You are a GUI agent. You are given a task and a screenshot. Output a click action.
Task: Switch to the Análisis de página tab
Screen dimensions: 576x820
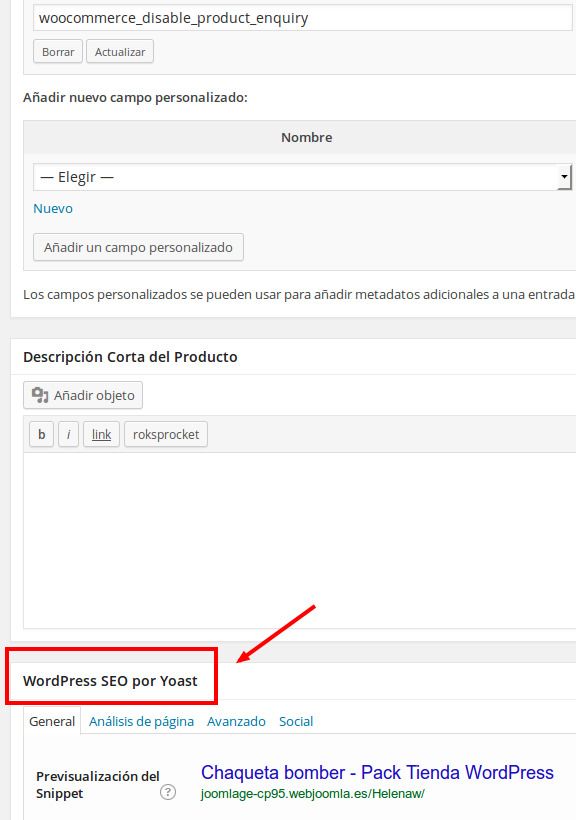pyautogui.click(x=141, y=721)
